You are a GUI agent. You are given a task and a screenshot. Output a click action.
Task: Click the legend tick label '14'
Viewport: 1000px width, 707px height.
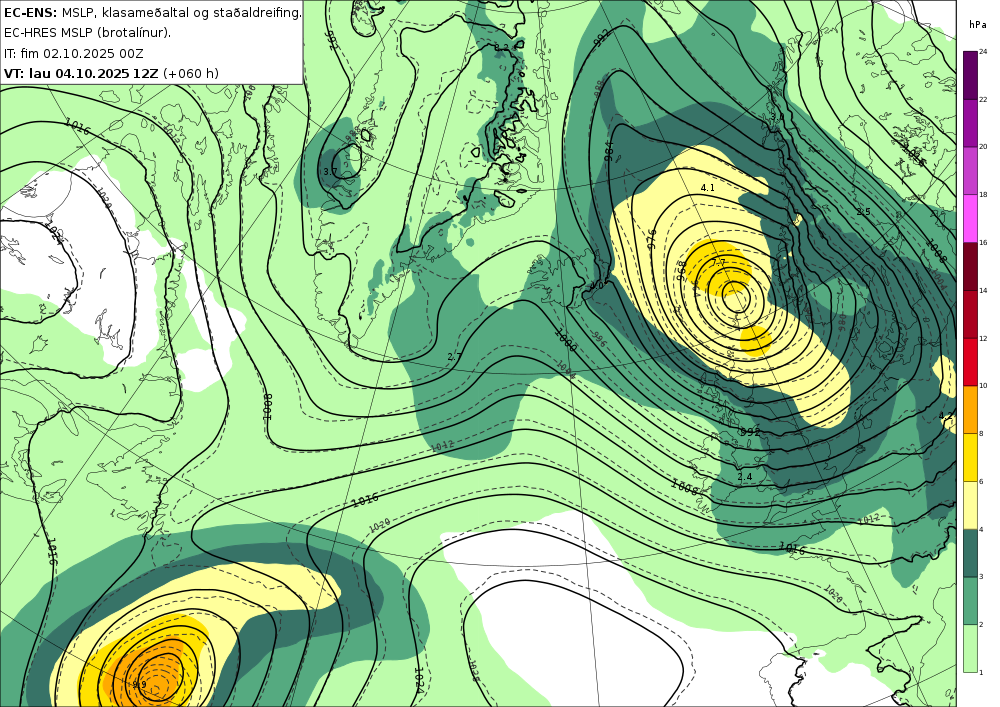pyautogui.click(x=983, y=290)
